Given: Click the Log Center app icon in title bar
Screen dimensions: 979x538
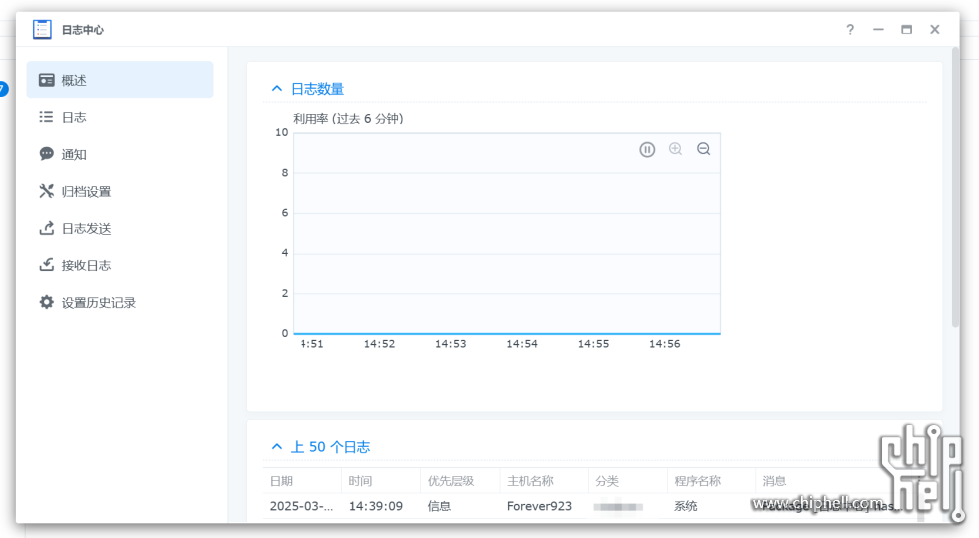Looking at the screenshot, I should pyautogui.click(x=42, y=29).
